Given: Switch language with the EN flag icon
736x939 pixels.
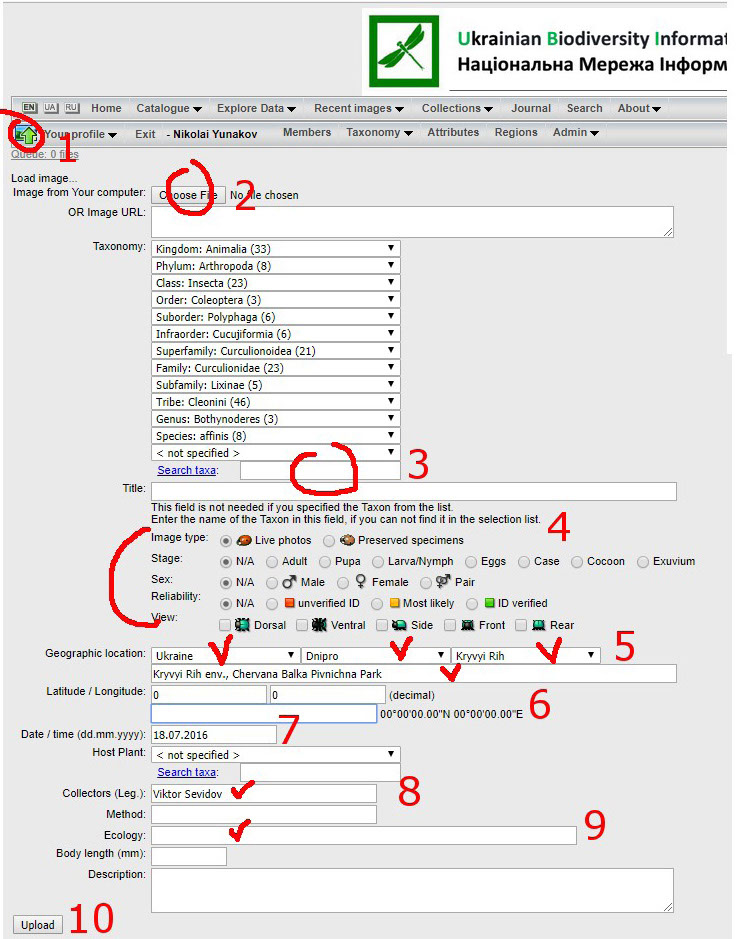Looking at the screenshot, I should click(29, 108).
